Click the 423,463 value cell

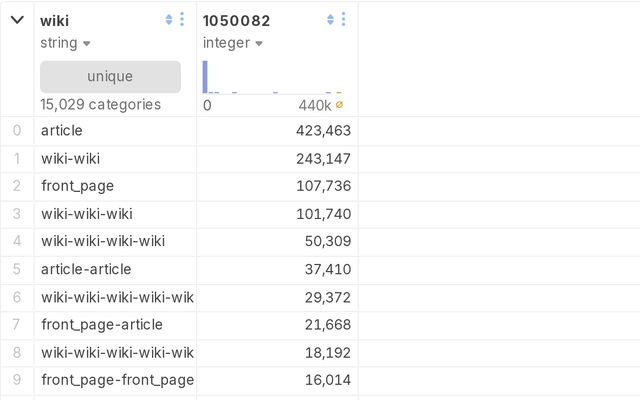click(x=323, y=130)
